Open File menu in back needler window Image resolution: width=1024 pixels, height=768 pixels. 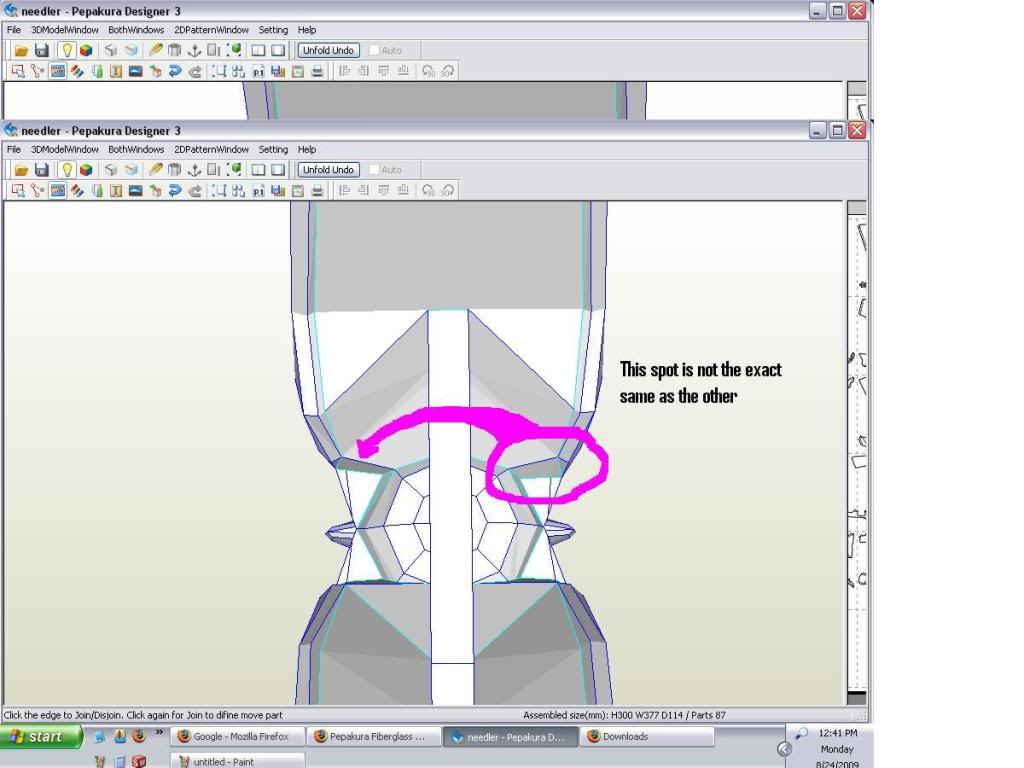[x=14, y=30]
